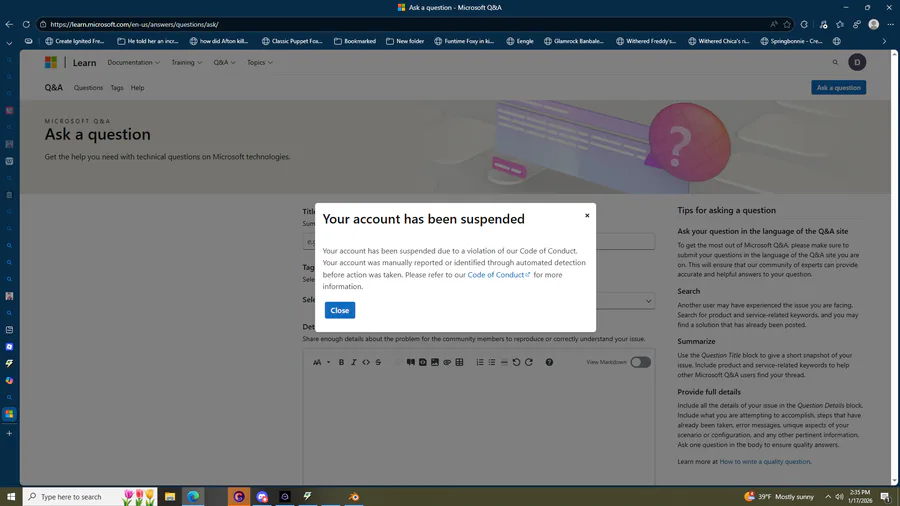The height and width of the screenshot is (506, 900).
Task: Click the browser back arrow
Action: [x=9, y=24]
